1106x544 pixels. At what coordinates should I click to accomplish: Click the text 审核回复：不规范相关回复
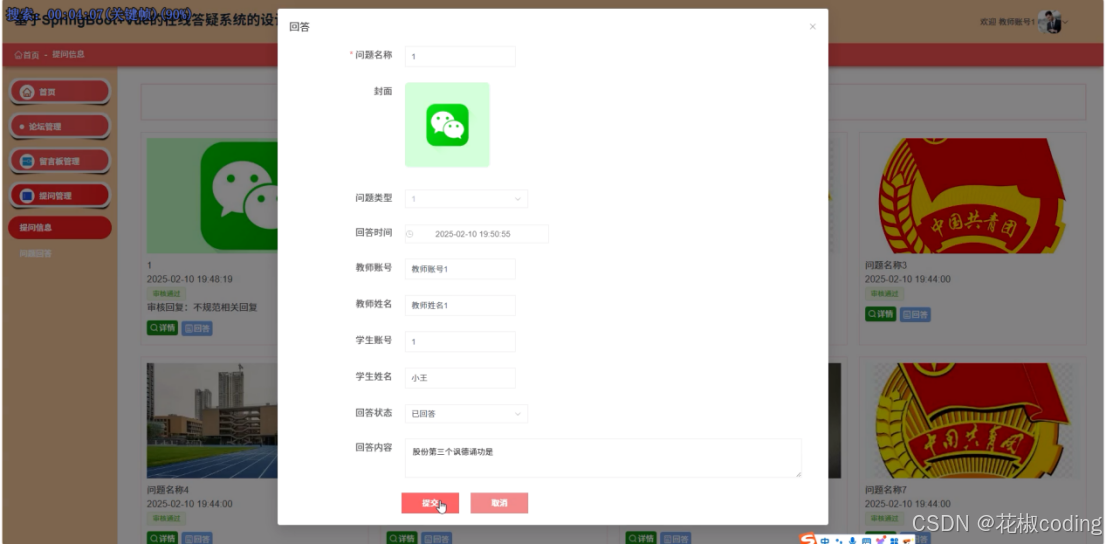point(202,308)
